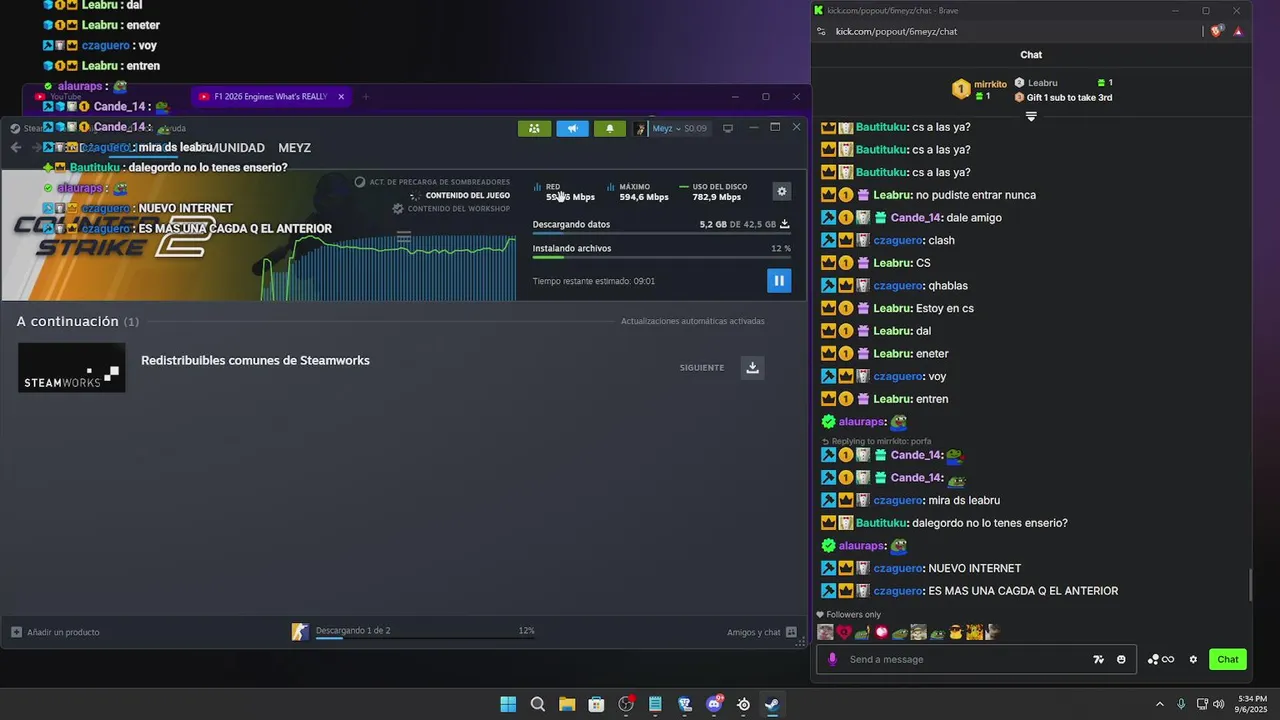Click the Kick chat scrollbar
The height and width of the screenshot is (720, 1280).
point(1250,586)
